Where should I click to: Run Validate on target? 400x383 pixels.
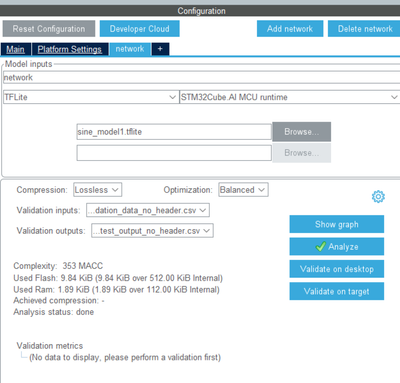click(x=337, y=291)
